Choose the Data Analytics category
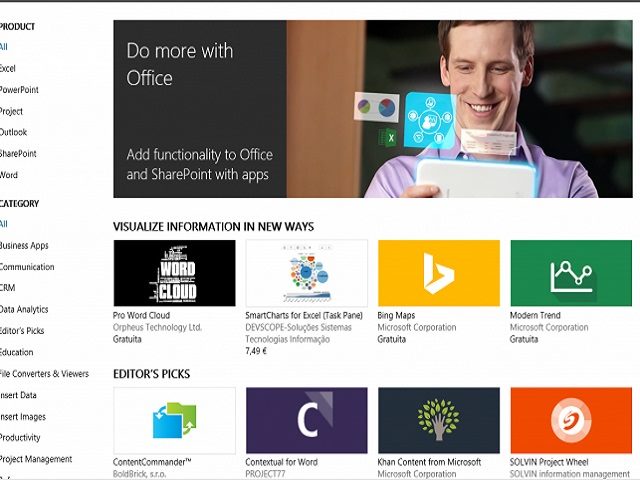The width and height of the screenshot is (640, 480). 24,309
